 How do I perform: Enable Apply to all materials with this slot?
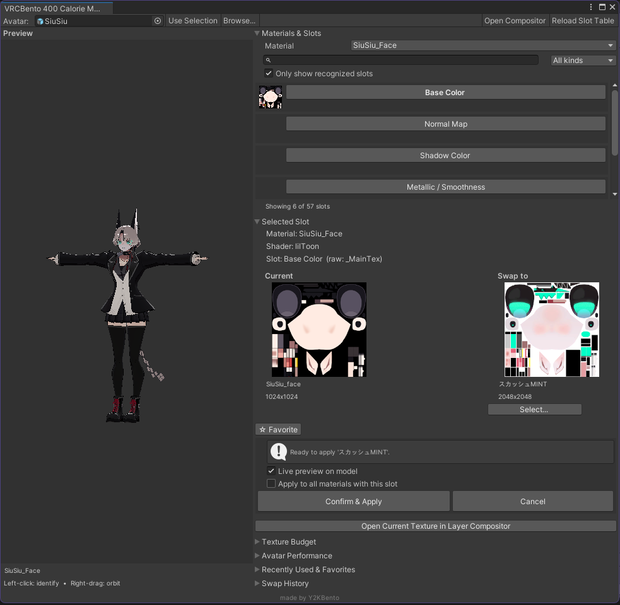[x=271, y=484]
